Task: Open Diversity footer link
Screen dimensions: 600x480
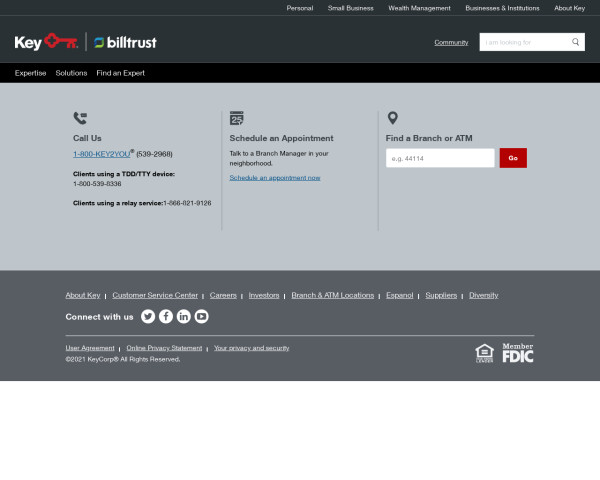Action: coord(484,295)
